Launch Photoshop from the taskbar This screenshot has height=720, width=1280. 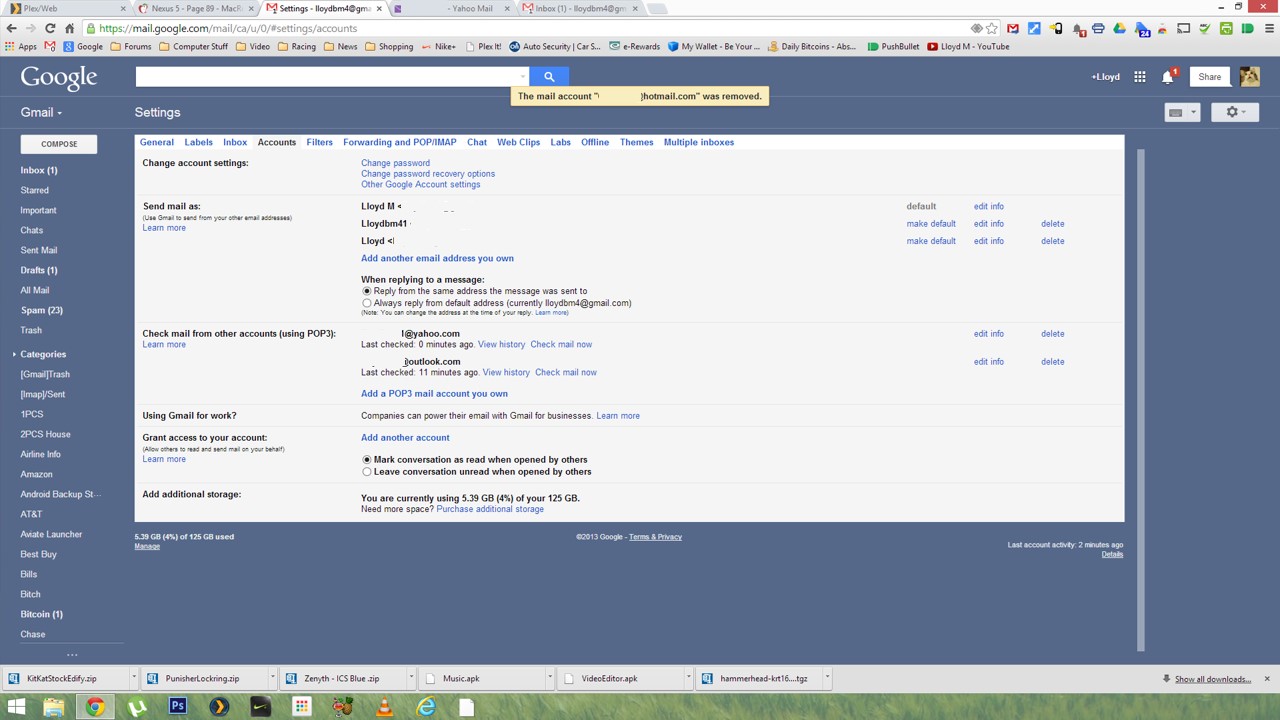tap(178, 707)
